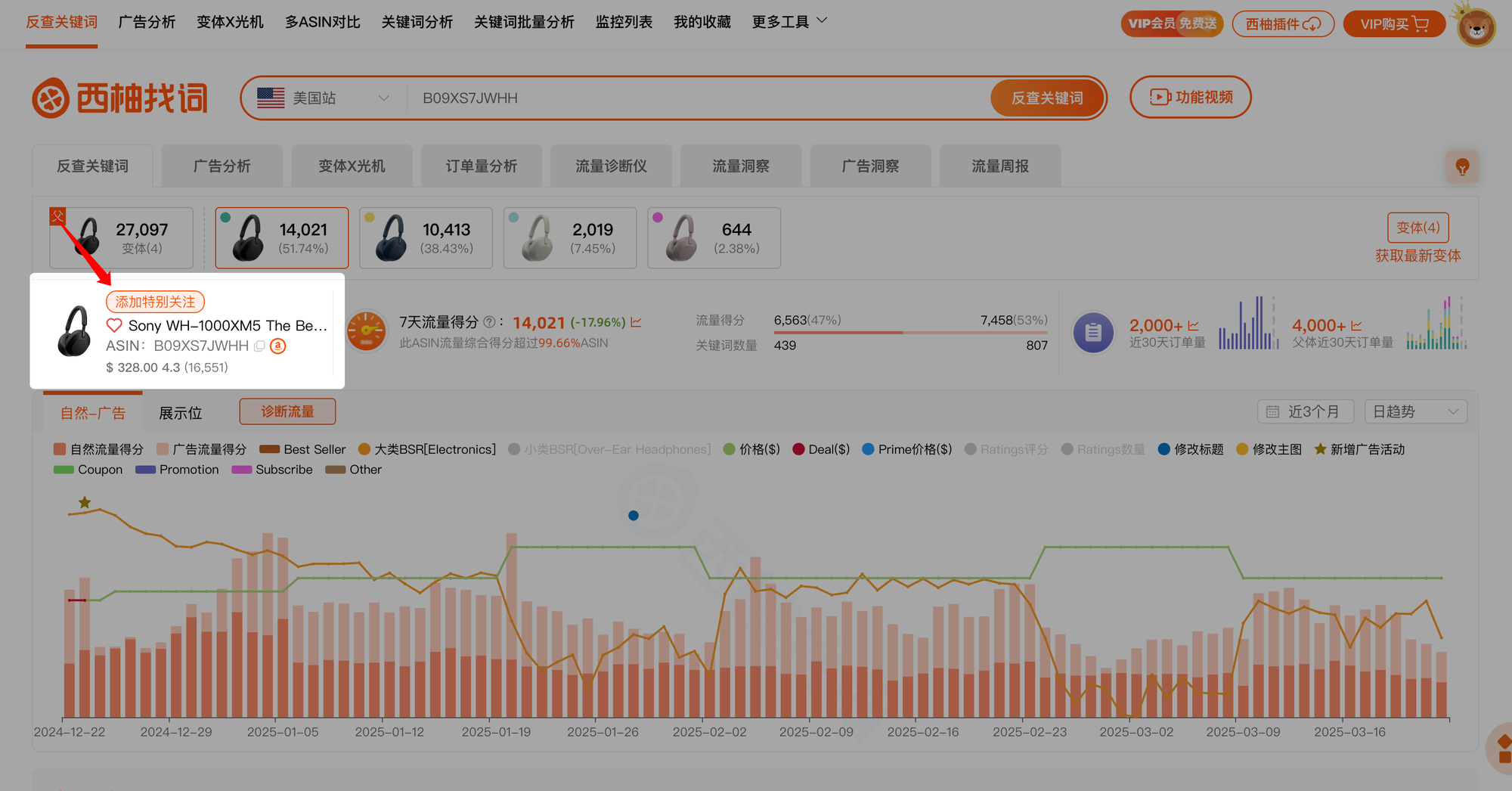Switch to the 展示位 chart tab
The image size is (1512, 791).
click(180, 413)
